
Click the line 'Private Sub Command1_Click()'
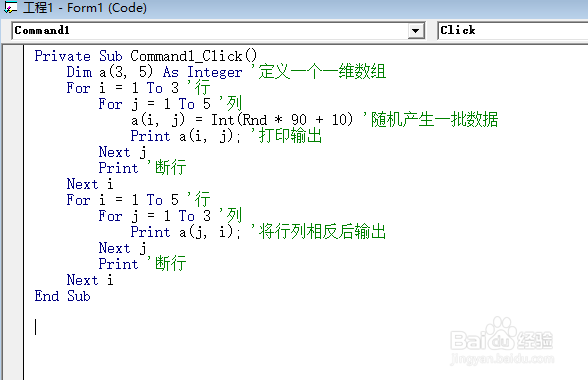(x=146, y=56)
